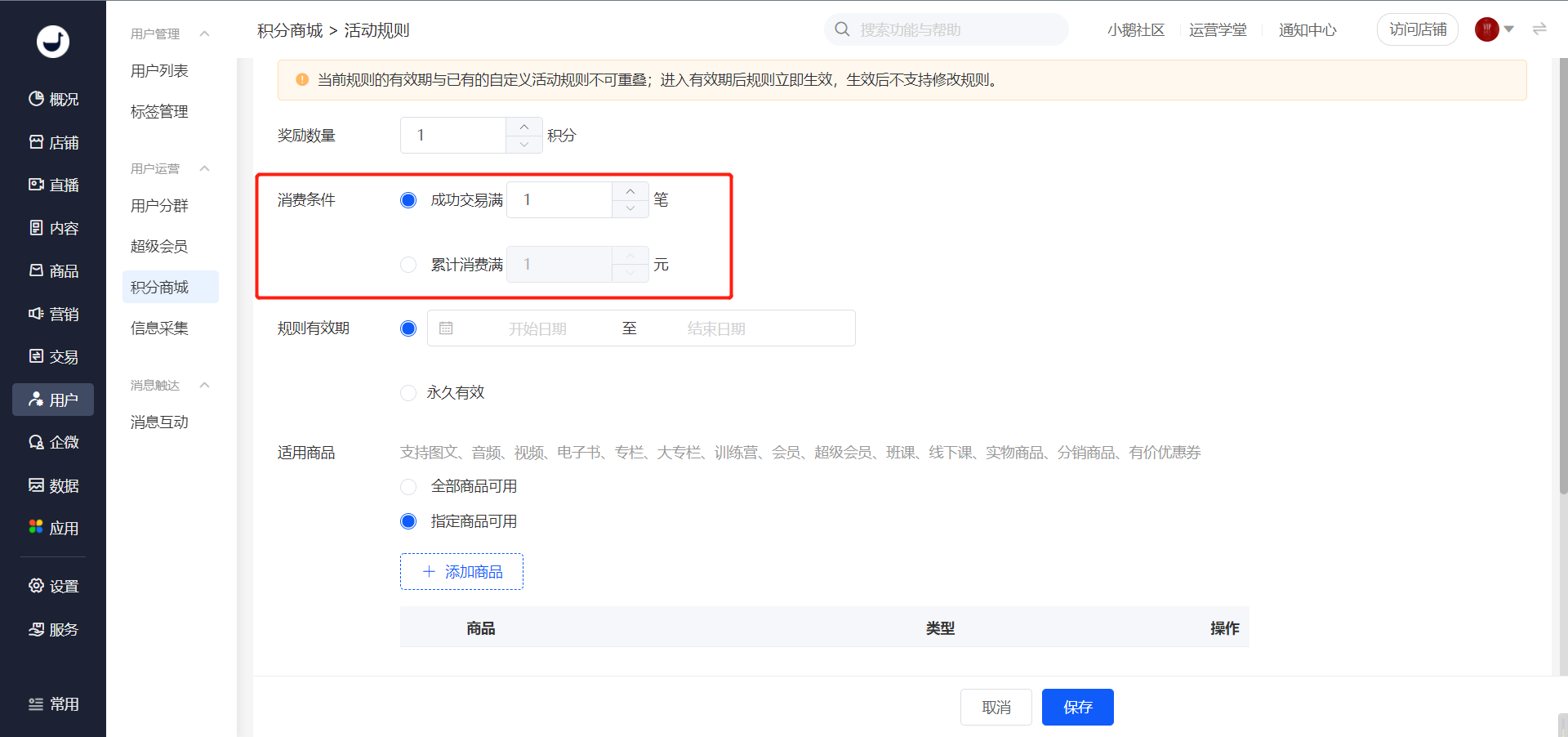Click the switch arrows icon at top right
The height and width of the screenshot is (737, 1568).
[1539, 29]
